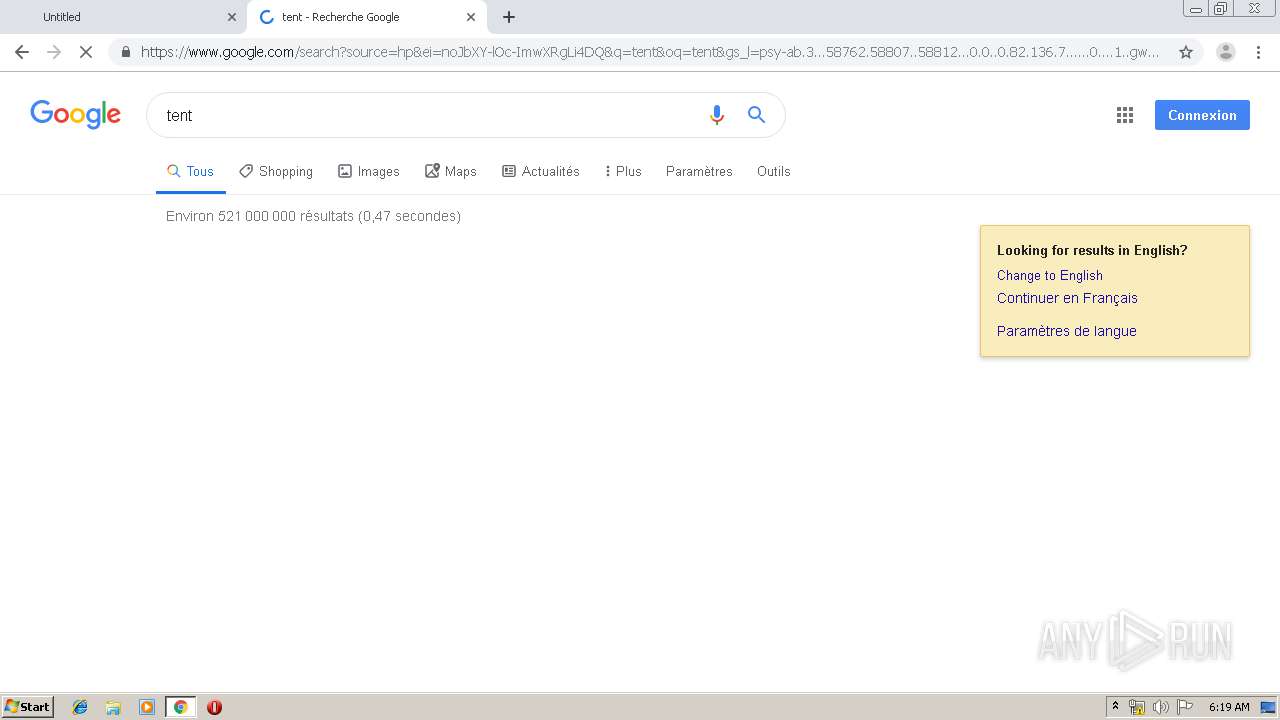Viewport: 1280px width, 720px height.
Task: Open the network tray icon
Action: point(1137,707)
